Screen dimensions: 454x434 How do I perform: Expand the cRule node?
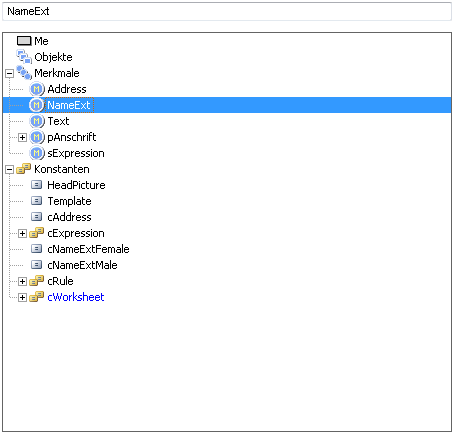tap(22, 281)
